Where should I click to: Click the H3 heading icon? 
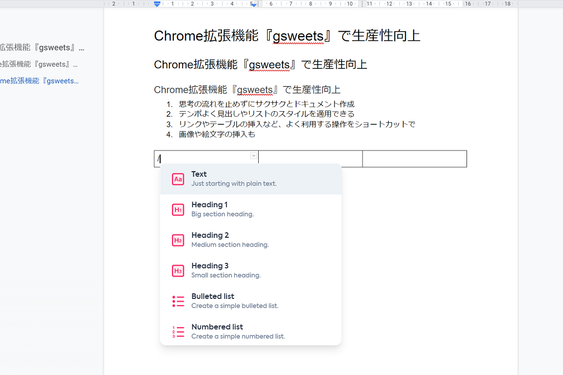point(178,270)
